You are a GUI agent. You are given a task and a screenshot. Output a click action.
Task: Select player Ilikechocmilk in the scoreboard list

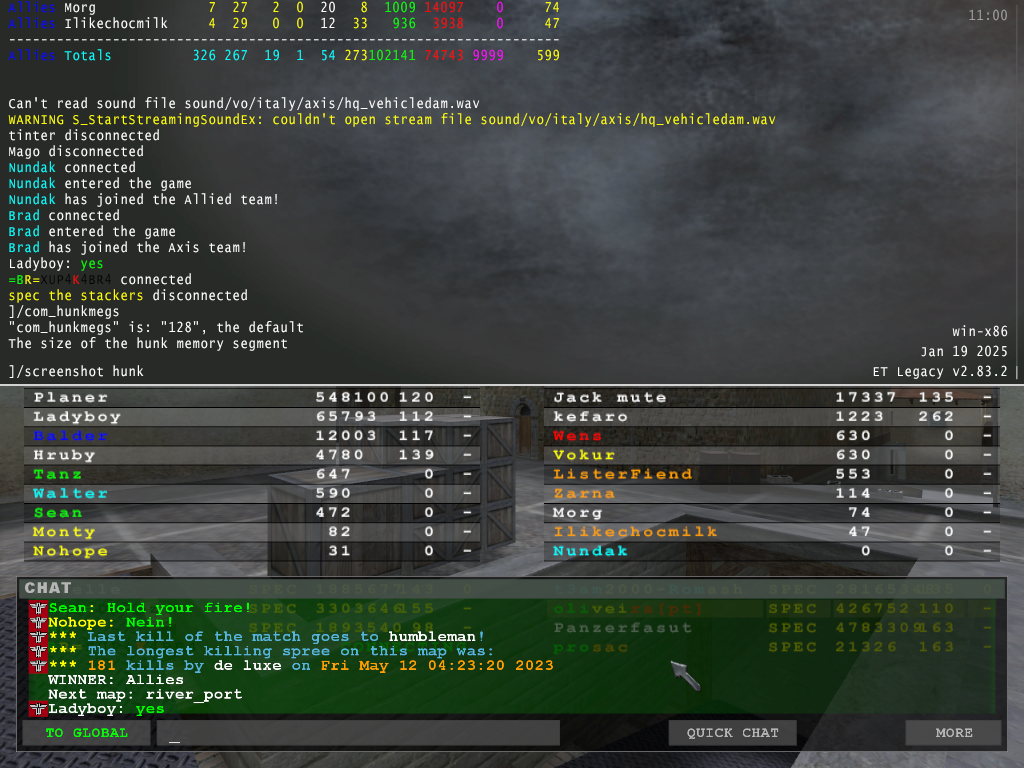771,532
